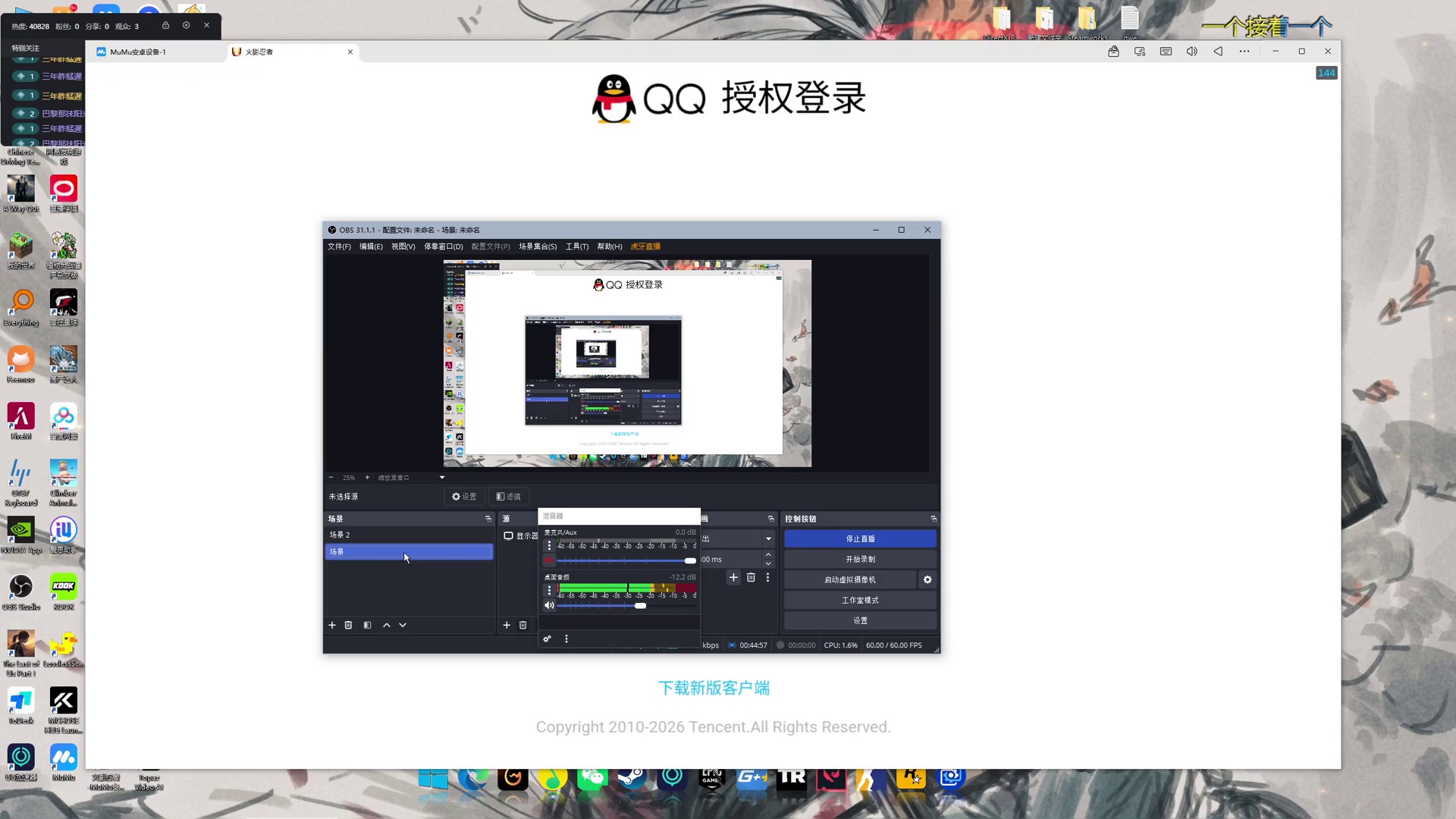Screen dimensions: 1456x819
Task: Undock the 控制按钮 controls panel
Action: [x=933, y=519]
